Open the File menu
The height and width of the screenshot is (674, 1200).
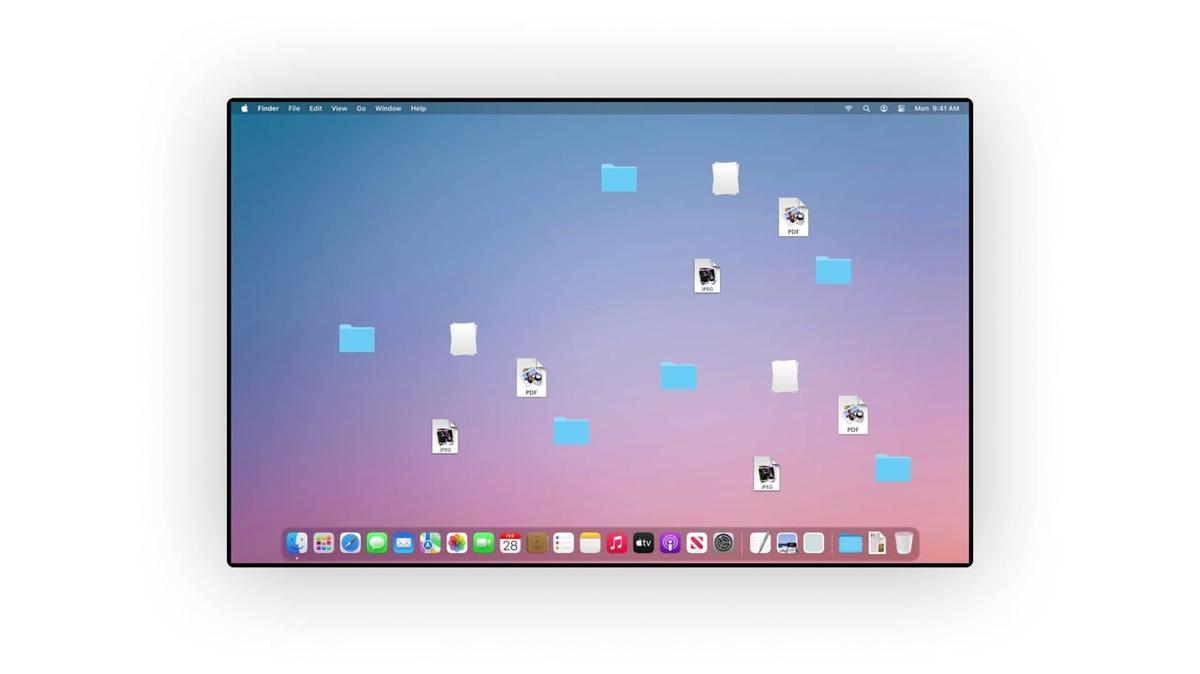[294, 108]
